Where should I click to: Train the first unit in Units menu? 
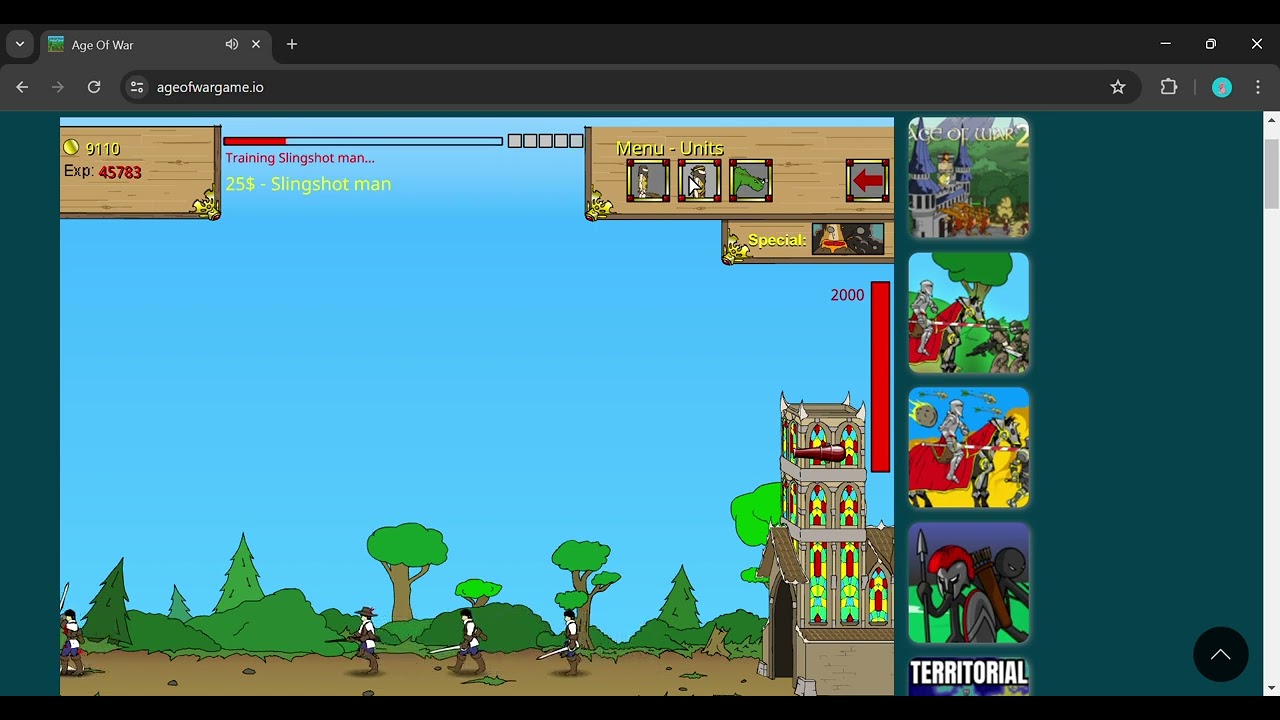coord(648,181)
